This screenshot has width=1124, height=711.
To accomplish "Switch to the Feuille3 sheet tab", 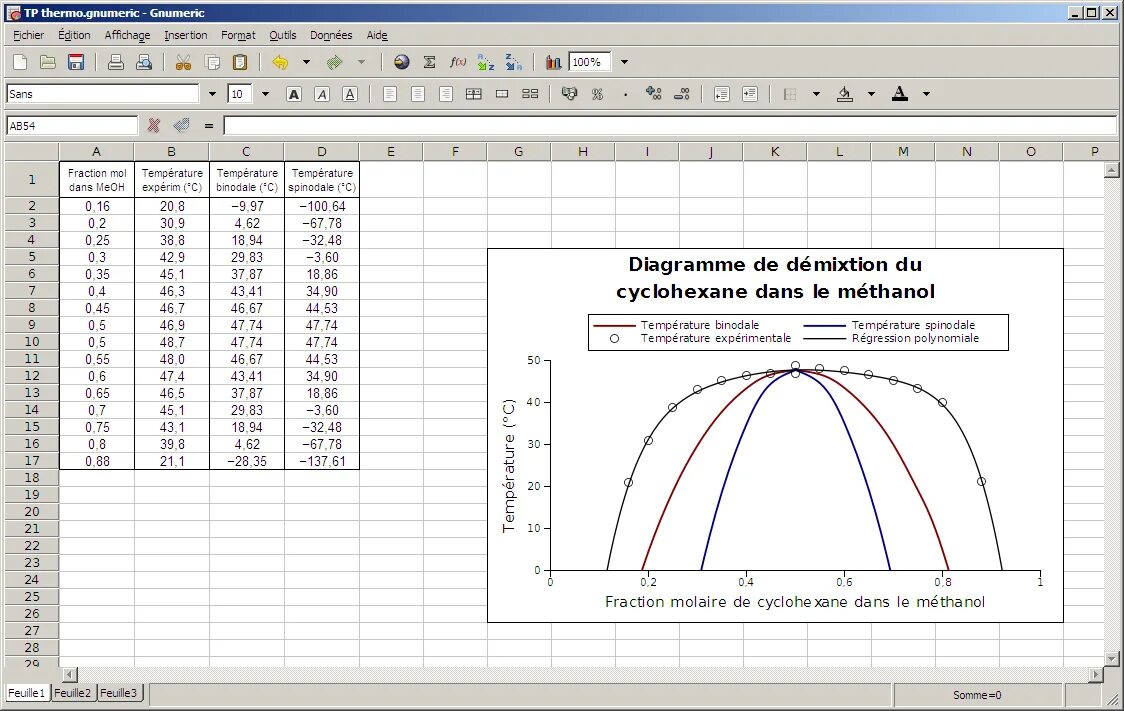I will coord(119,693).
